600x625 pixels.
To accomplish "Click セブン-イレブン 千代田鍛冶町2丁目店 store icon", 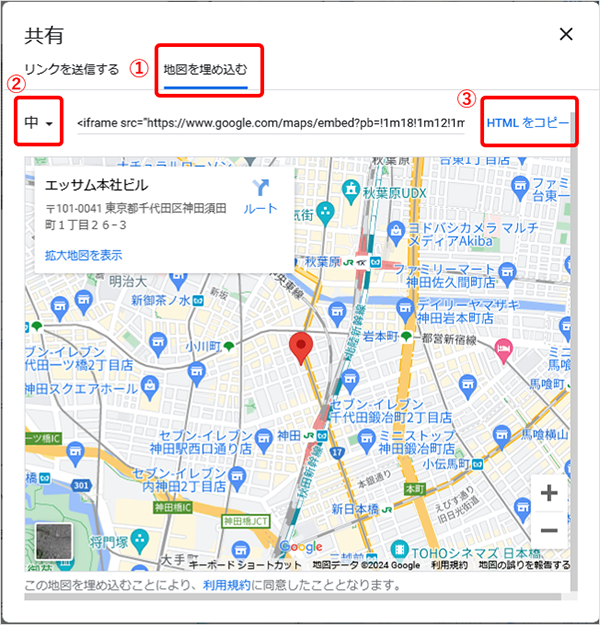I will pos(350,381).
